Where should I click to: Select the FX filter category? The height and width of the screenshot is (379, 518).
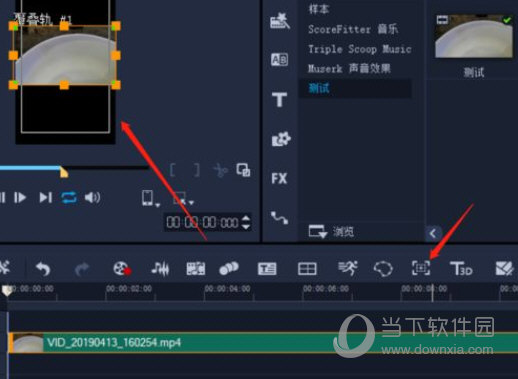click(279, 179)
